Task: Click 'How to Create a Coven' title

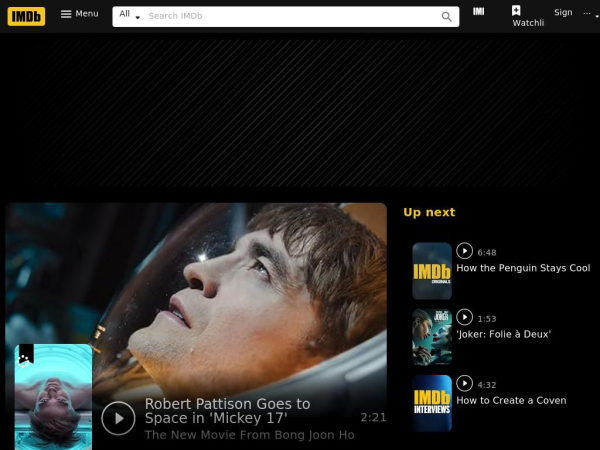Action: [x=511, y=400]
